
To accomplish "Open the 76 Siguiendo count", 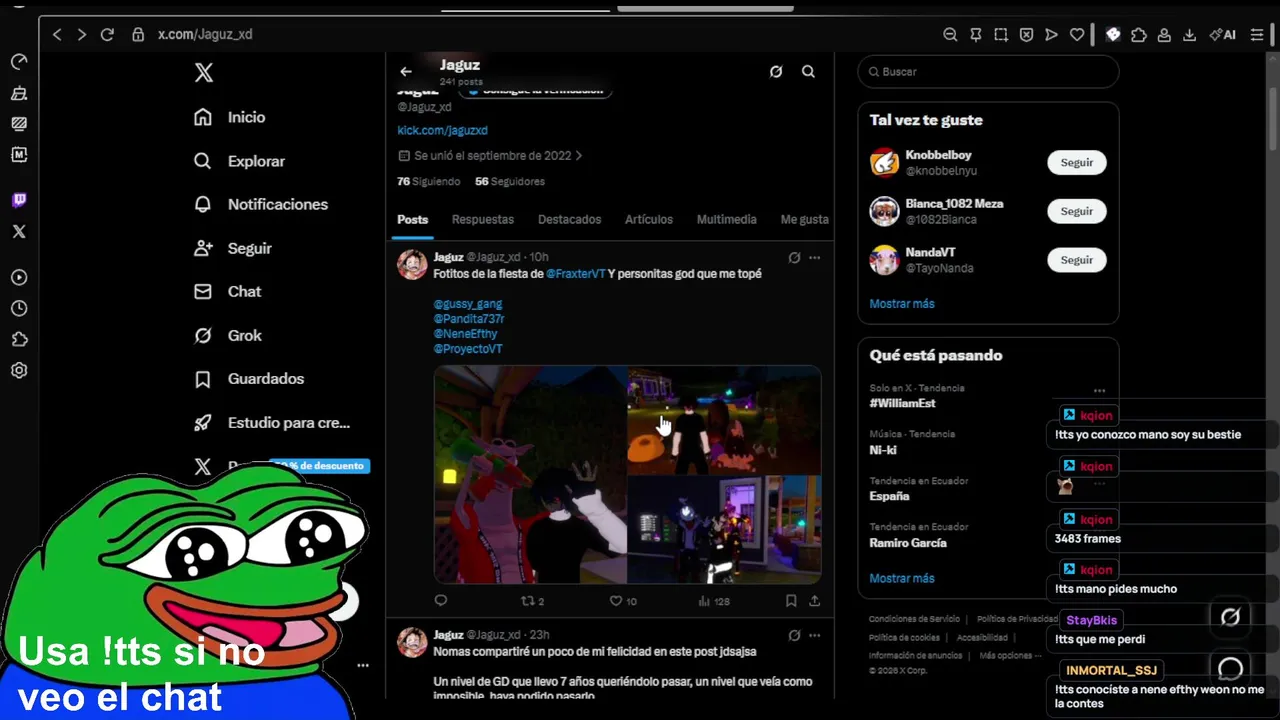I will click(429, 182).
